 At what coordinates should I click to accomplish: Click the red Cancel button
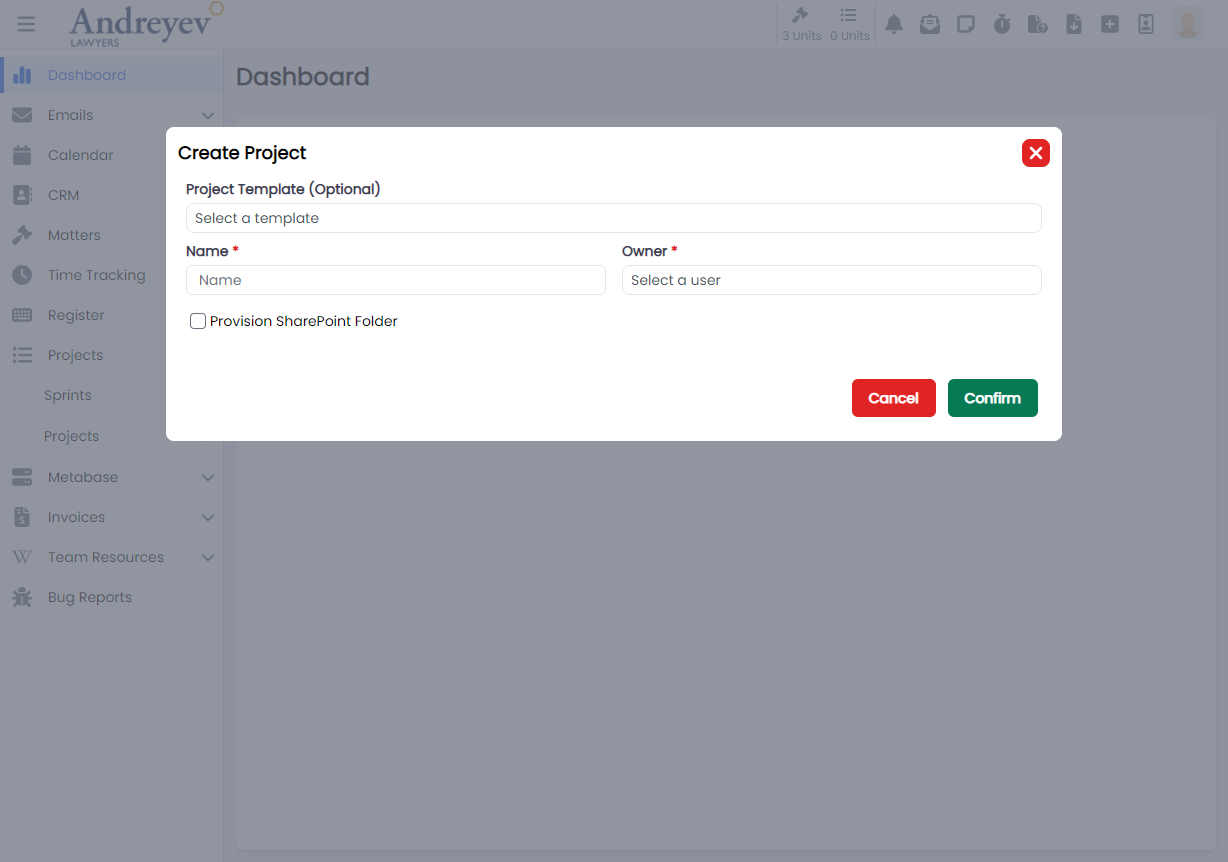point(893,398)
